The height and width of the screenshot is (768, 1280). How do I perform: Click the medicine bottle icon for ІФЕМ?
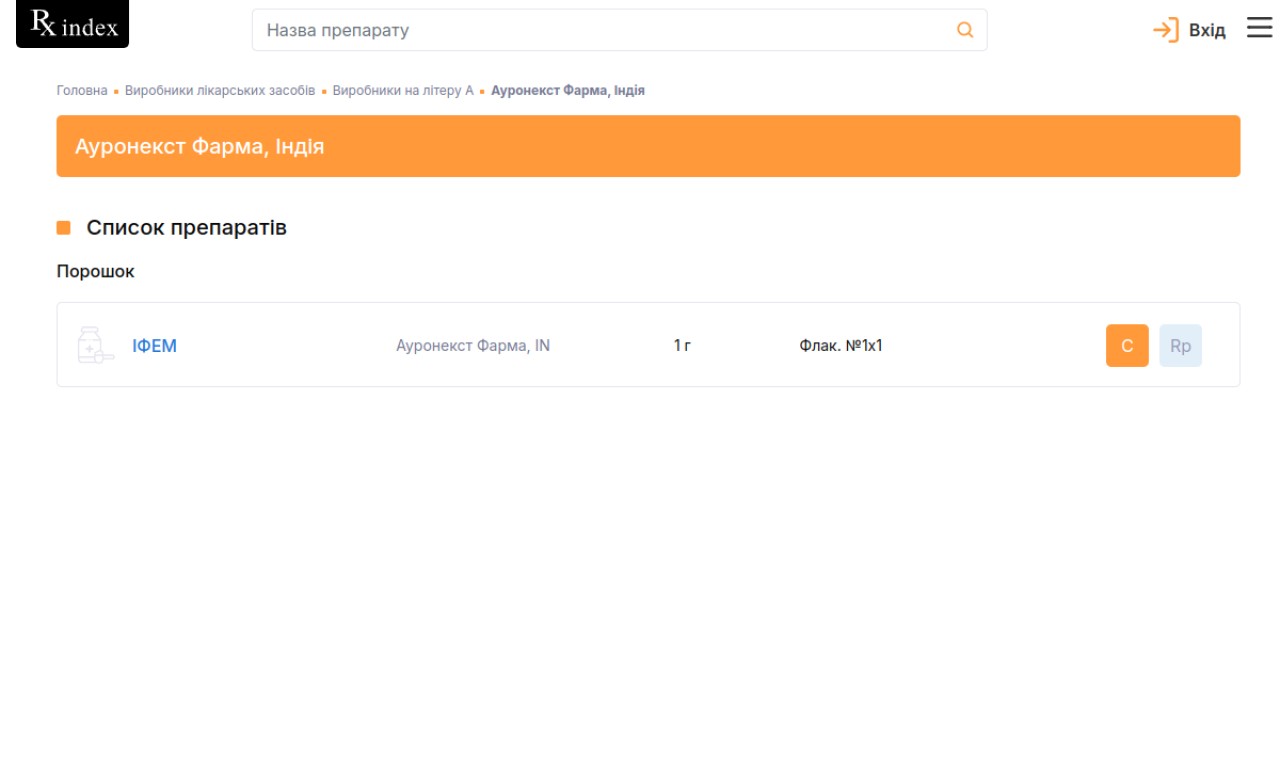pyautogui.click(x=95, y=345)
